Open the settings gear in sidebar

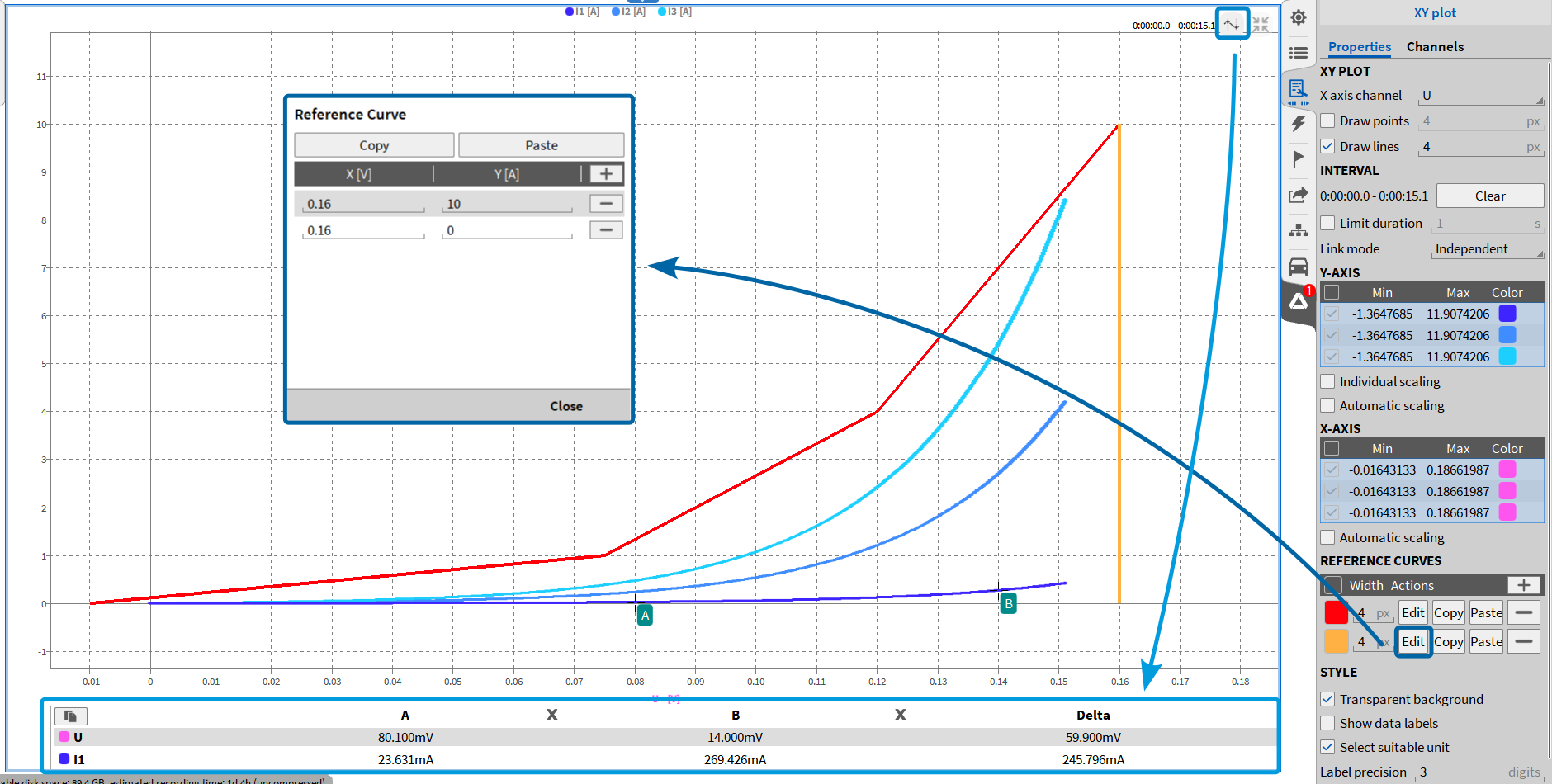click(1299, 17)
